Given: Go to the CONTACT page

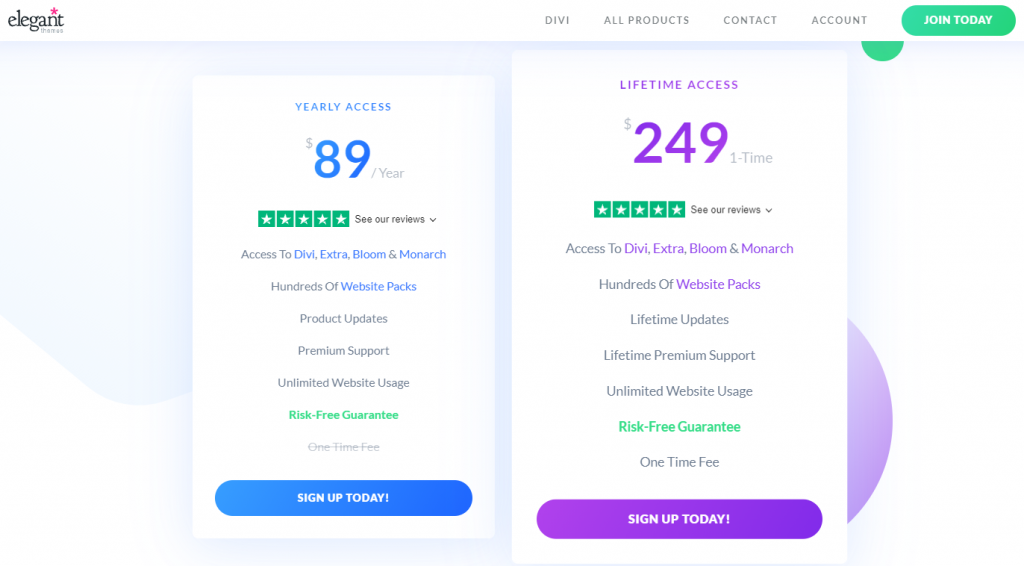Looking at the screenshot, I should (750, 20).
